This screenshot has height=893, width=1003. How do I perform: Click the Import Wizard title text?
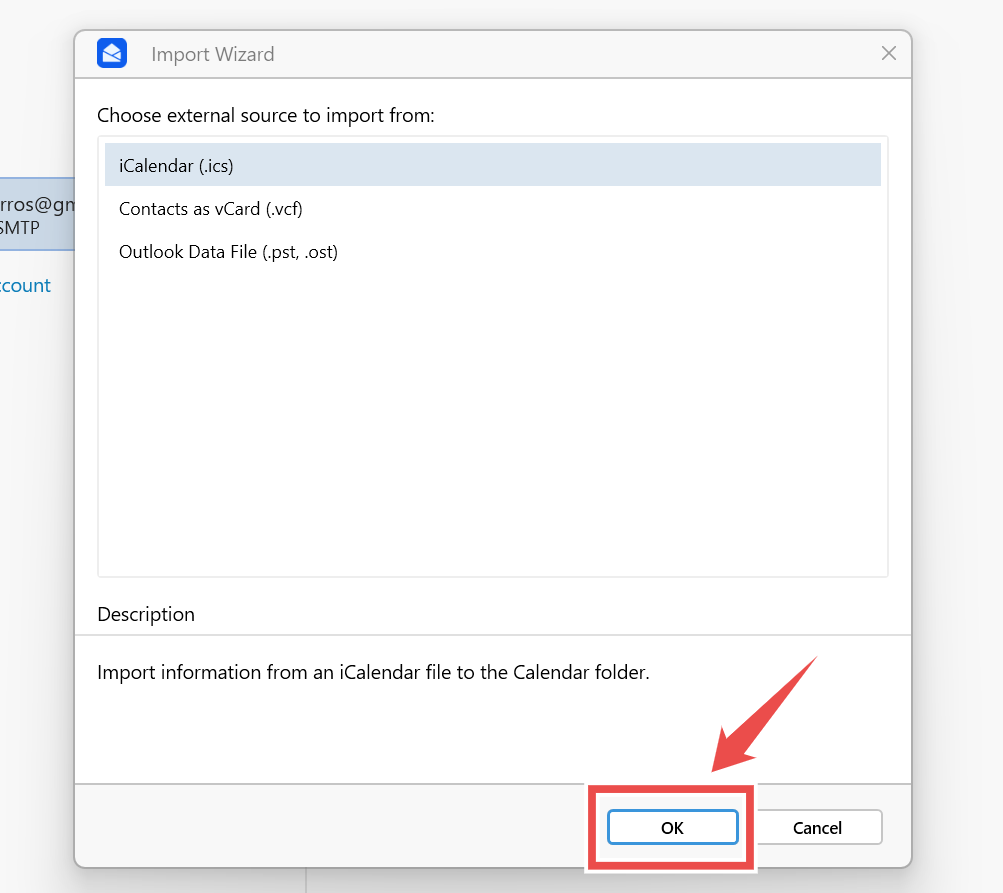tap(212, 54)
